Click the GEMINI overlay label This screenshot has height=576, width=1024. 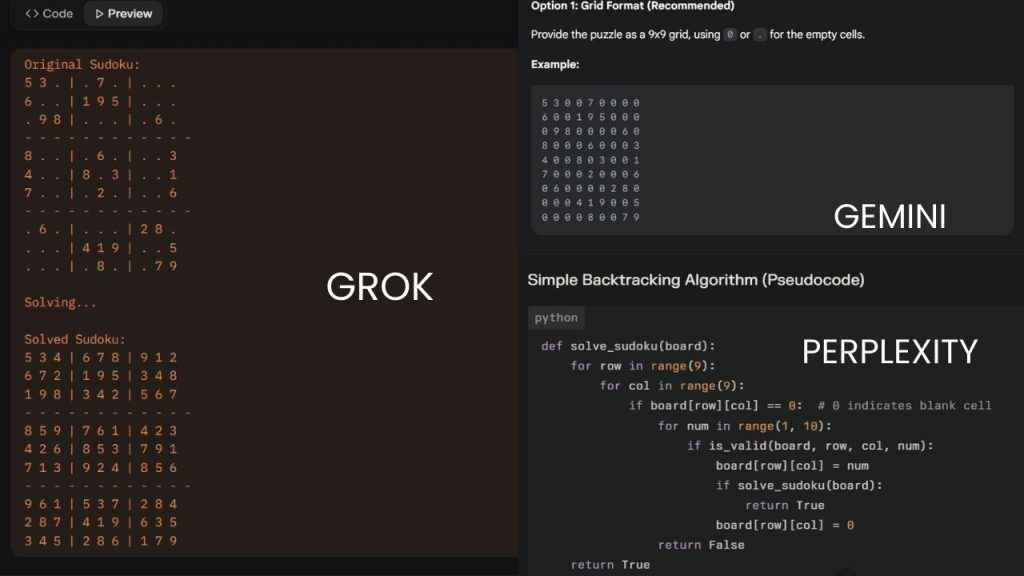tap(889, 216)
